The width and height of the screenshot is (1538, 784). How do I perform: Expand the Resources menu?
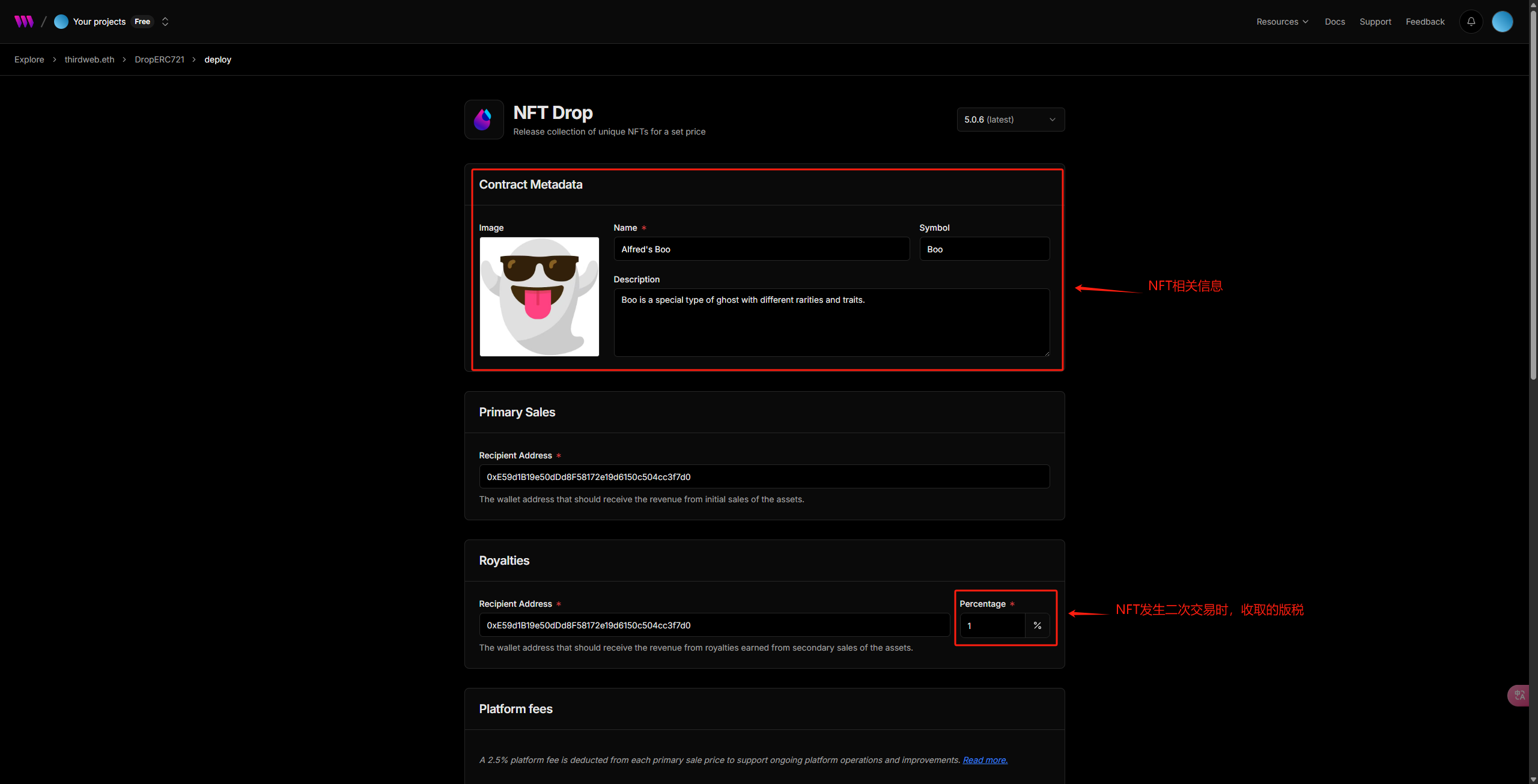click(x=1282, y=22)
